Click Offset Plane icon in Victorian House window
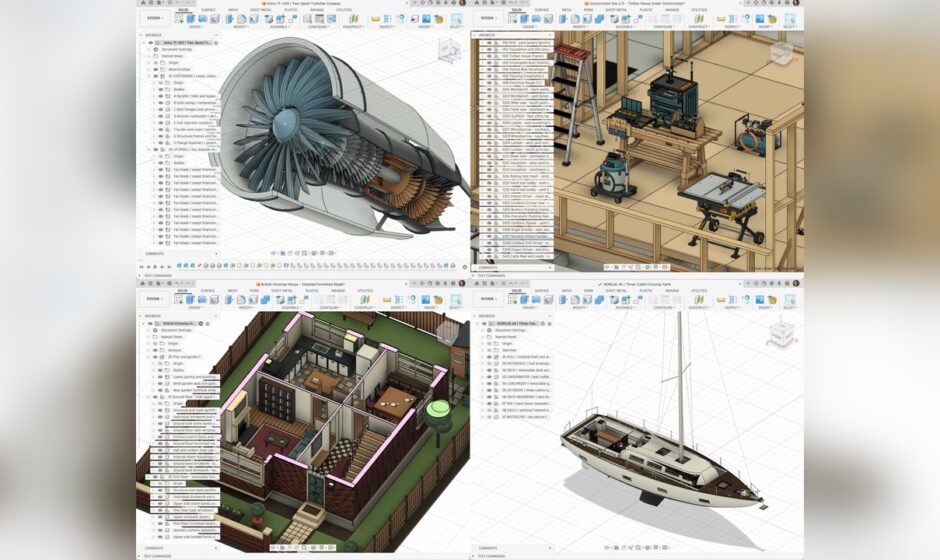 coord(365,300)
